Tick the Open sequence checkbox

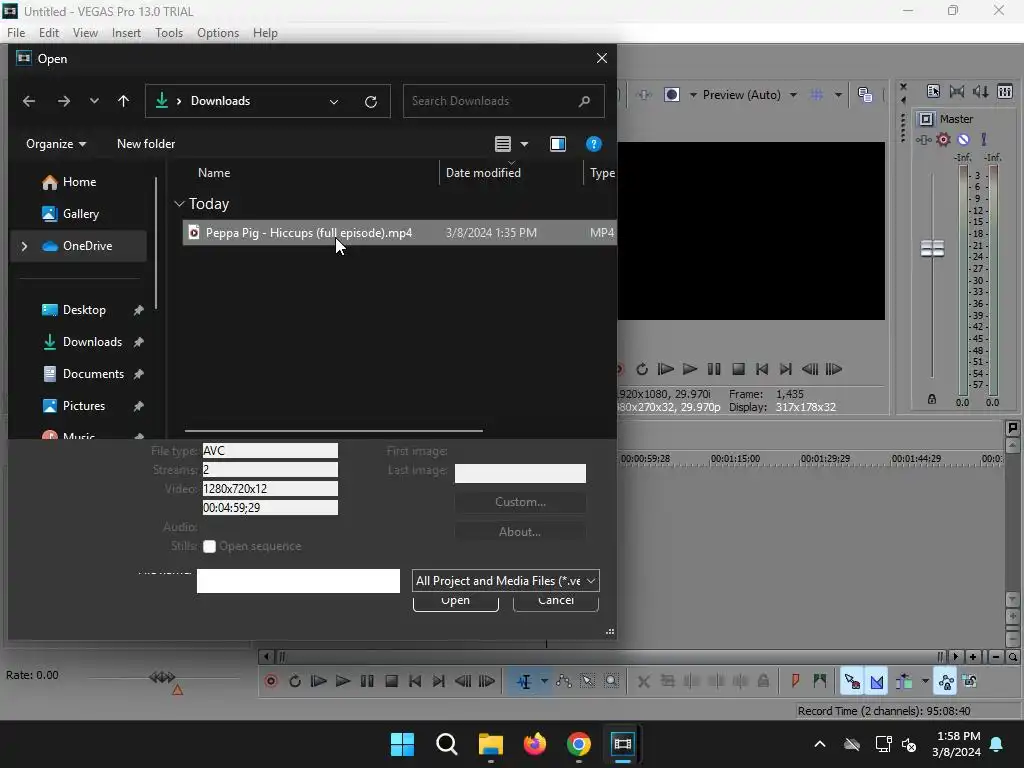click(209, 547)
